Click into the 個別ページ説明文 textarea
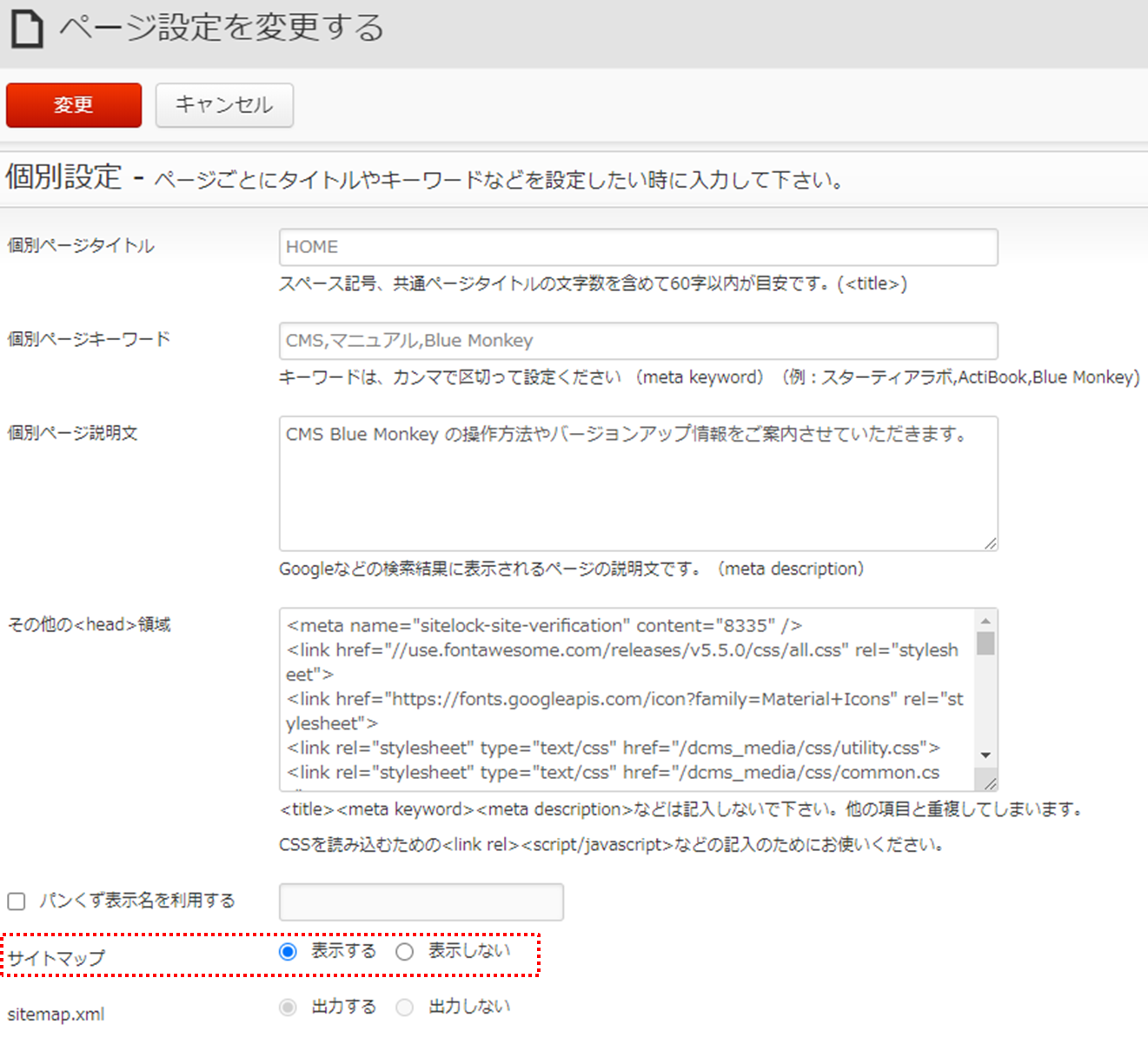1148x1038 pixels. click(638, 483)
